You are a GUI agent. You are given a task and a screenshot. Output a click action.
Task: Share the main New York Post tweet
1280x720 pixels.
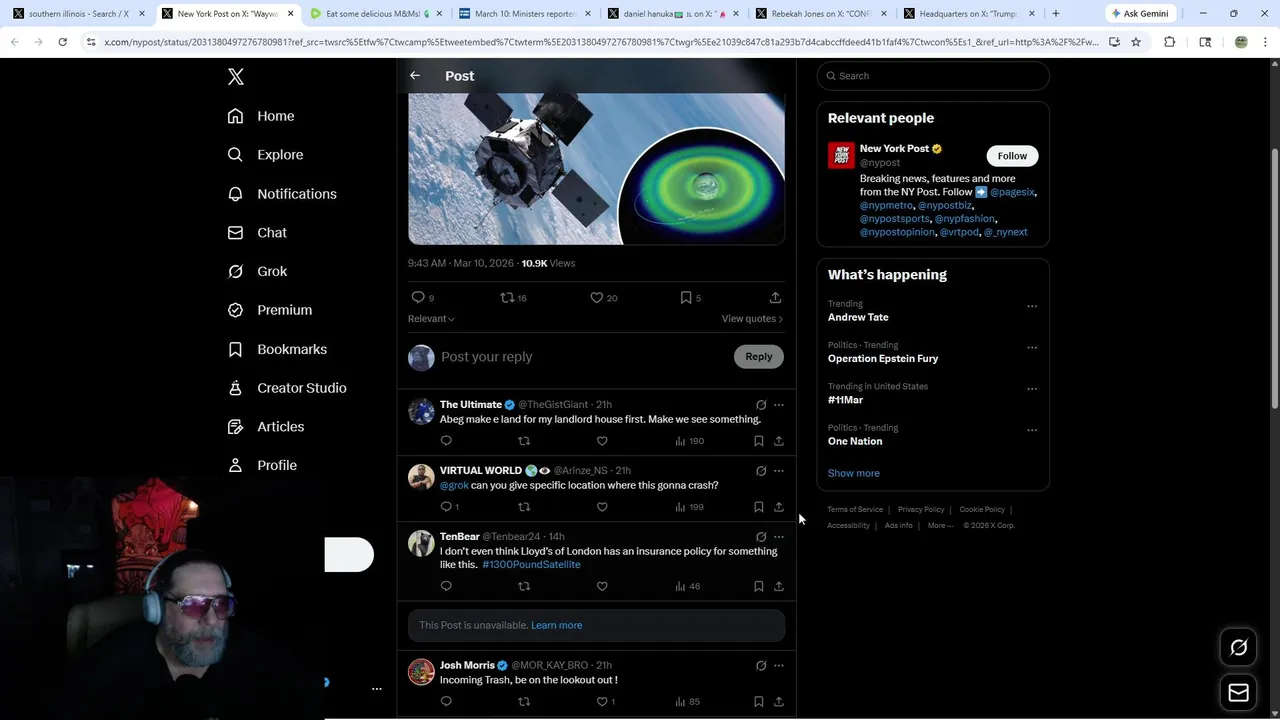point(775,297)
